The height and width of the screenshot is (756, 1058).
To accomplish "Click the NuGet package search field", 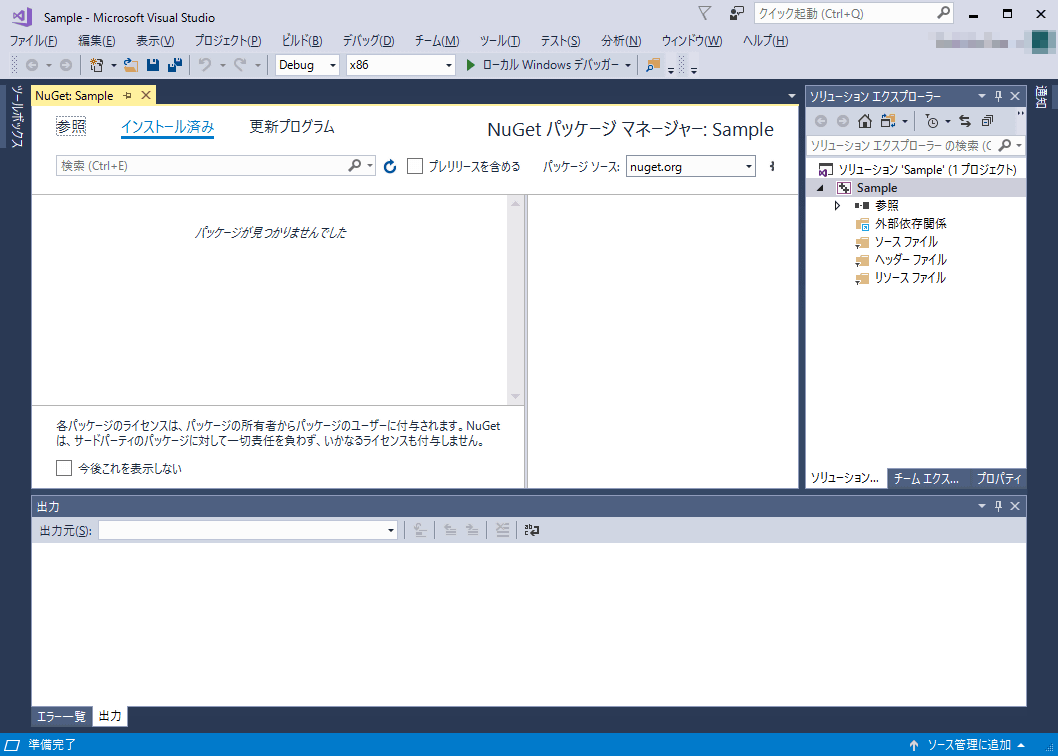I will 202,166.
